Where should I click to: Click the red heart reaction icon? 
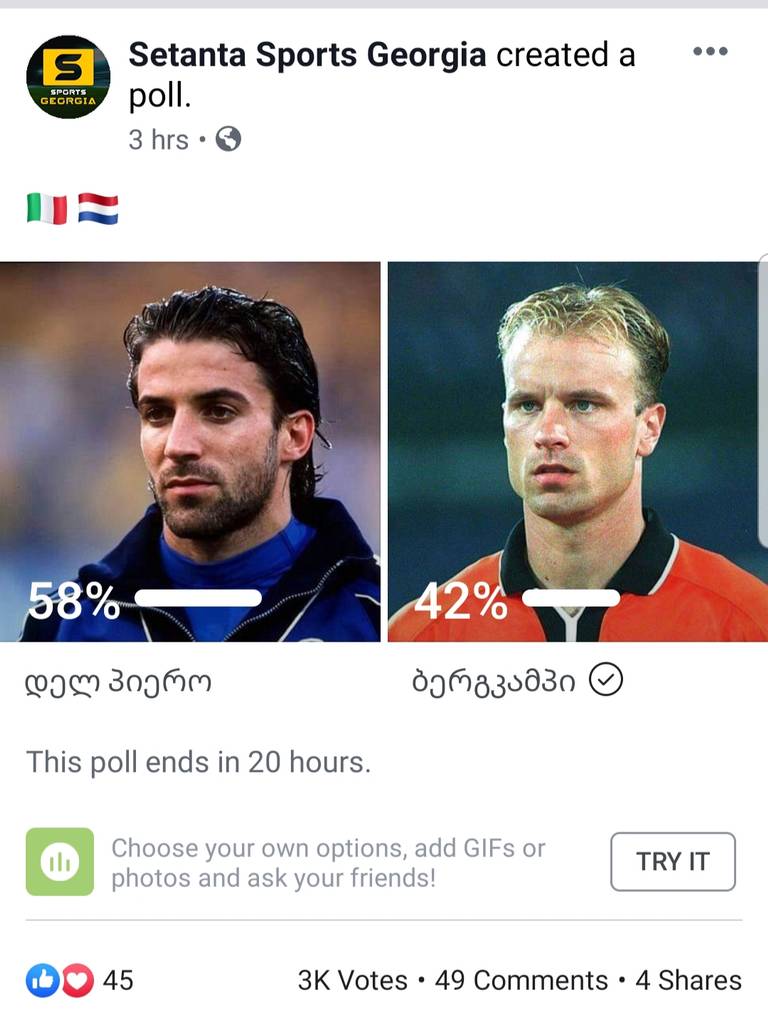click(77, 981)
